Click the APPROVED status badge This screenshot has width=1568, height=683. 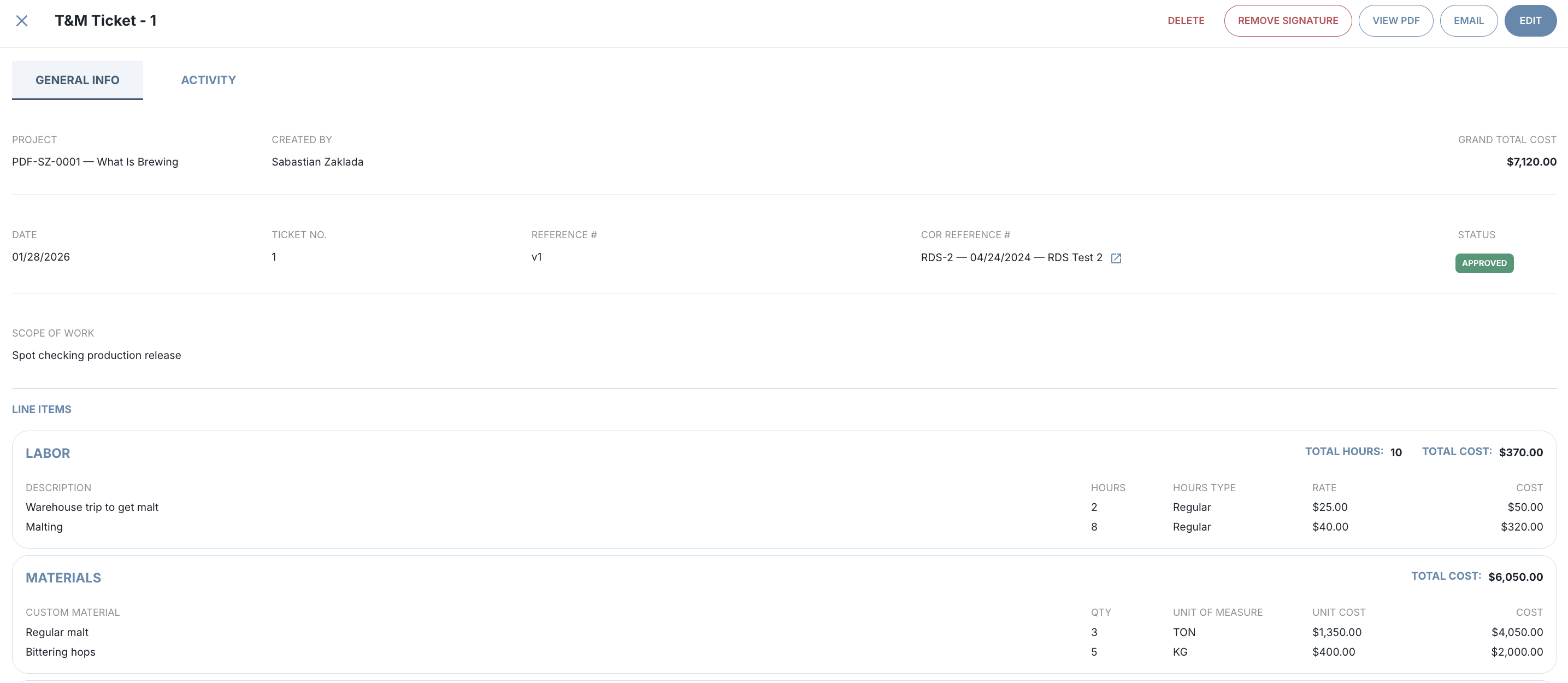tap(1484, 263)
